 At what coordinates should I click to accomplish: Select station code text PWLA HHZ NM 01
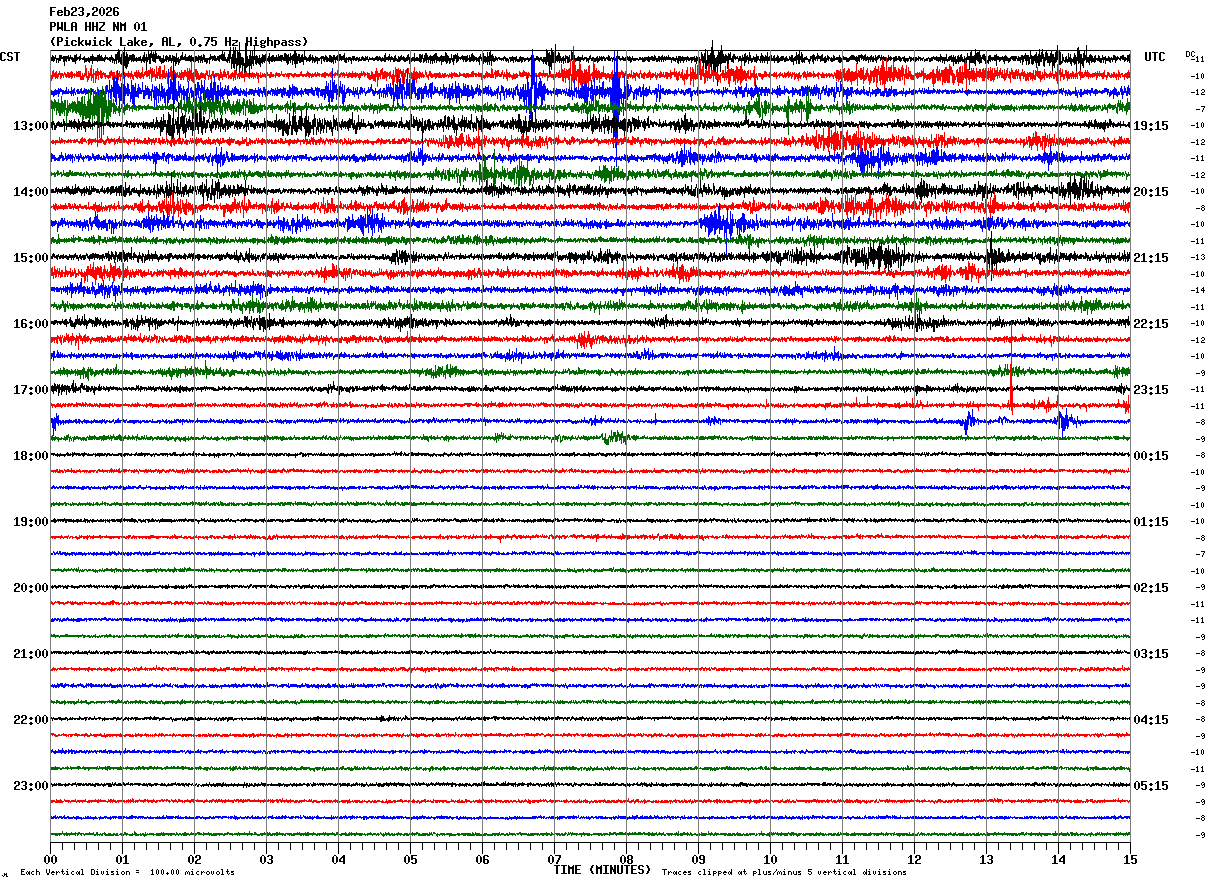[x=98, y=27]
